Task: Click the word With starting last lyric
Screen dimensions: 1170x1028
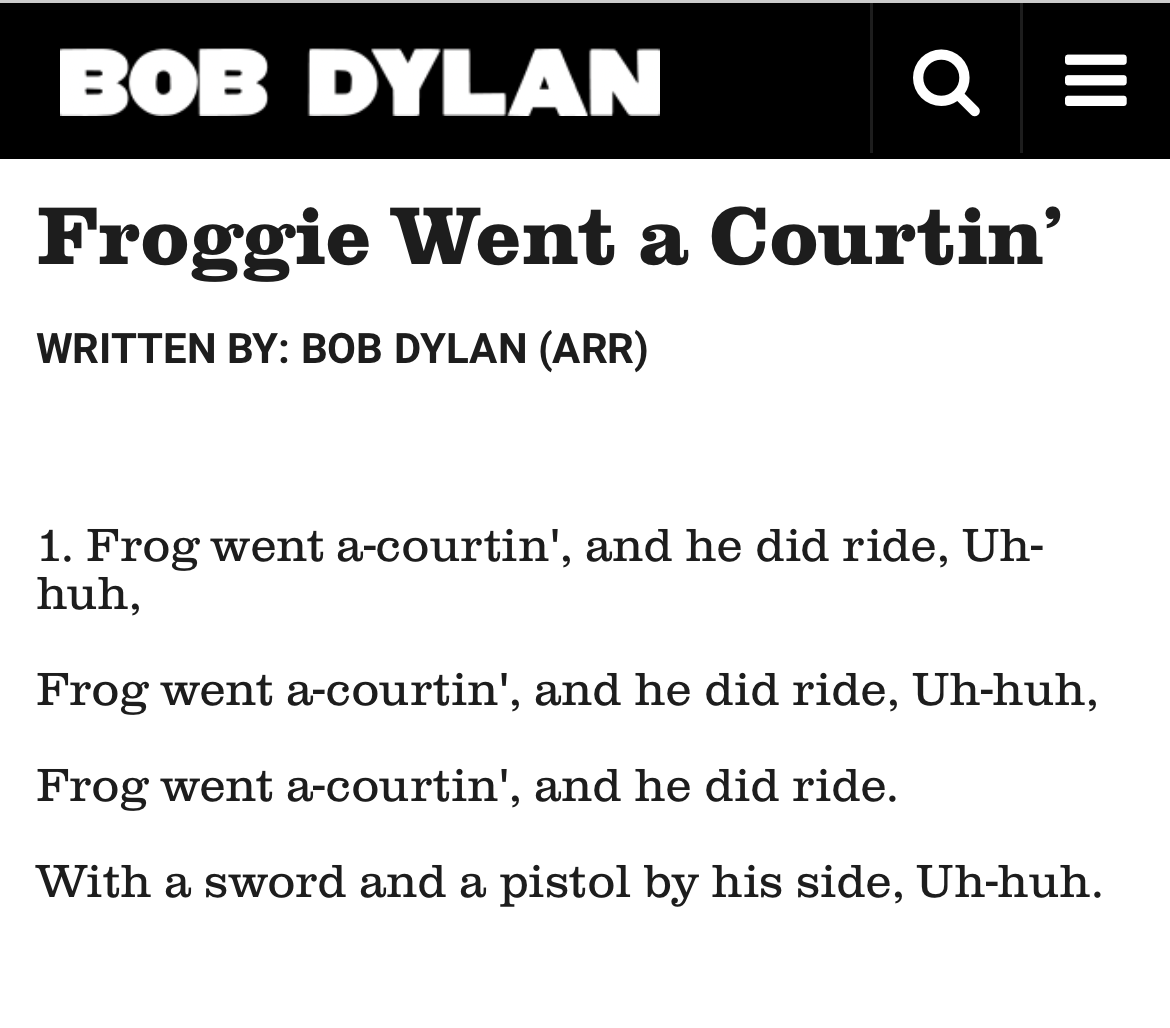Action: tap(93, 882)
